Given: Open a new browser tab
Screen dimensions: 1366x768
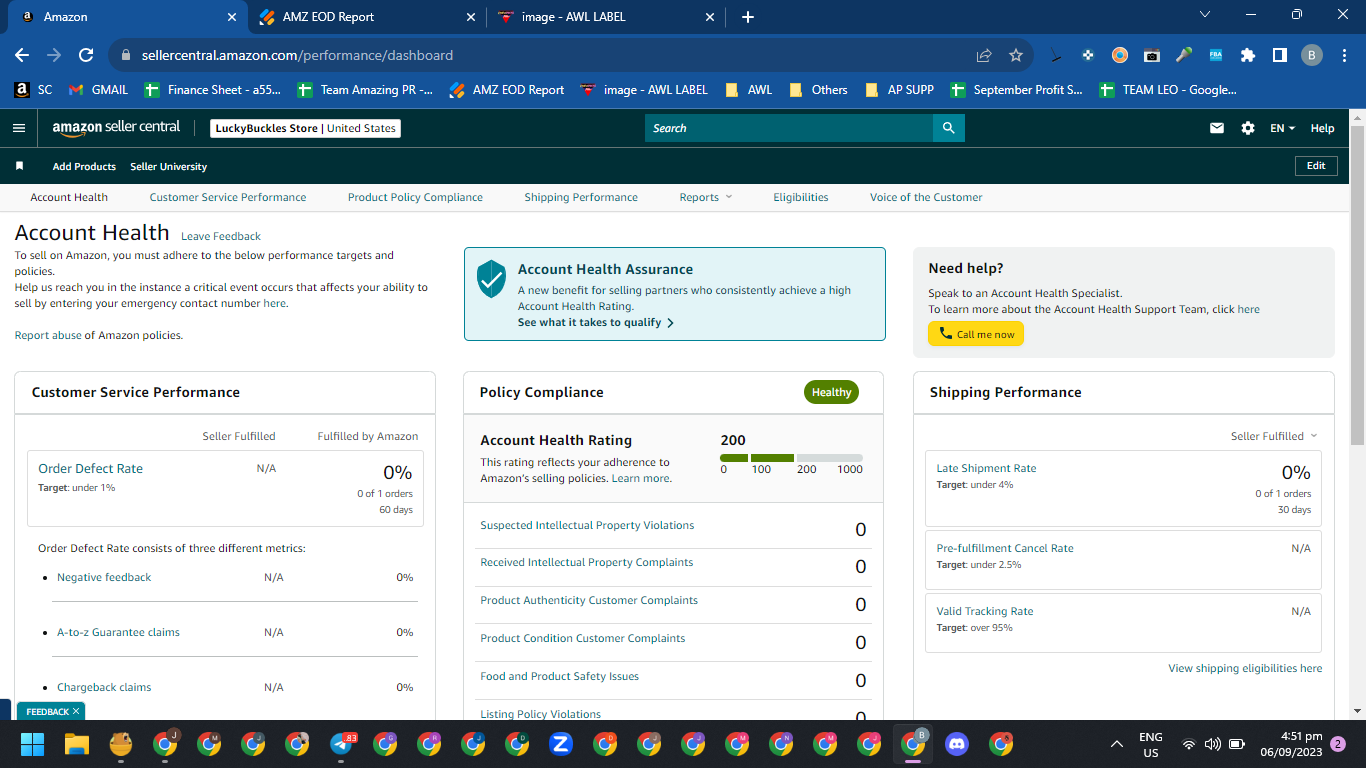Looking at the screenshot, I should click(x=748, y=17).
